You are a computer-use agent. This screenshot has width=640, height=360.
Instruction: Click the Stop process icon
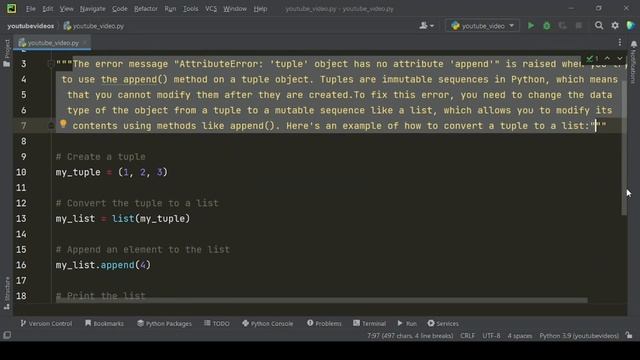[578, 26]
